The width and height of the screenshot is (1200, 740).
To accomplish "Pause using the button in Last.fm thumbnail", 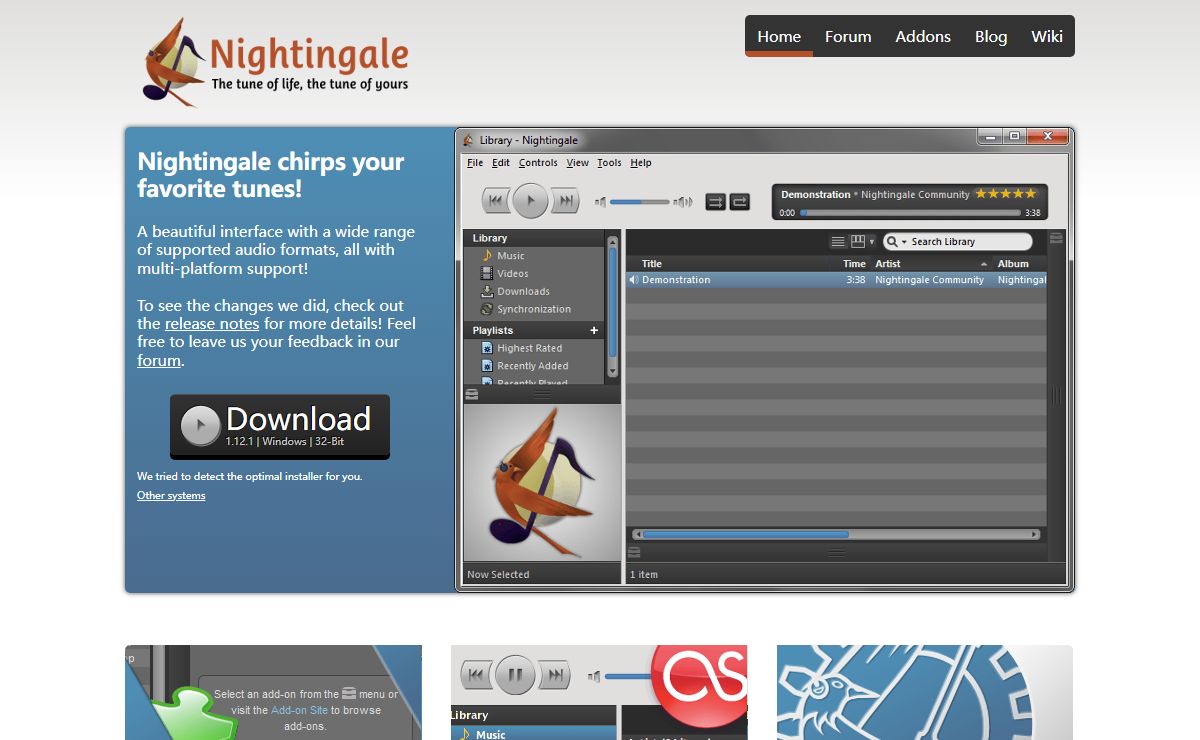I will point(516,677).
